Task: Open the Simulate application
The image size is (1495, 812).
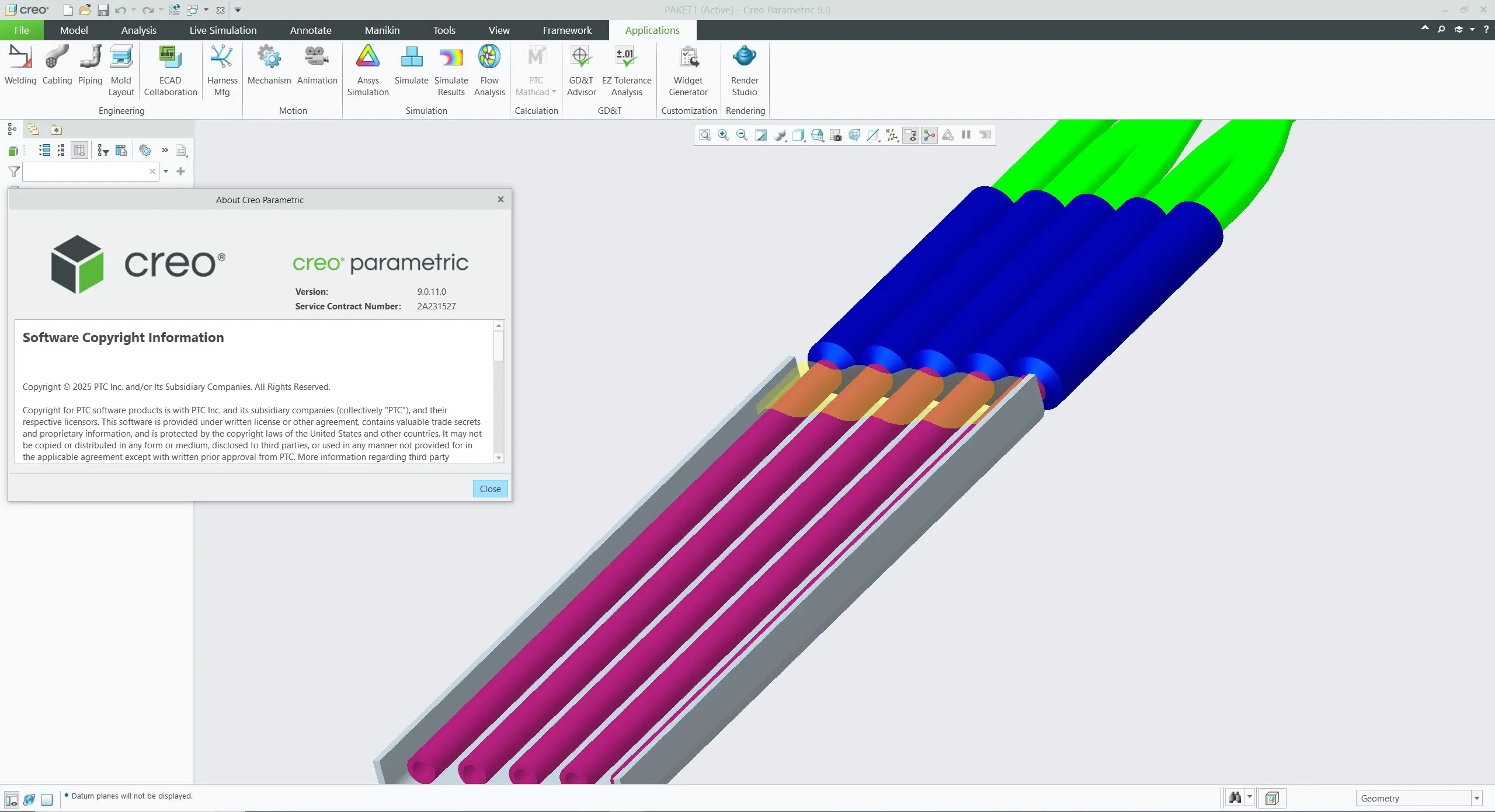Action: tap(411, 65)
